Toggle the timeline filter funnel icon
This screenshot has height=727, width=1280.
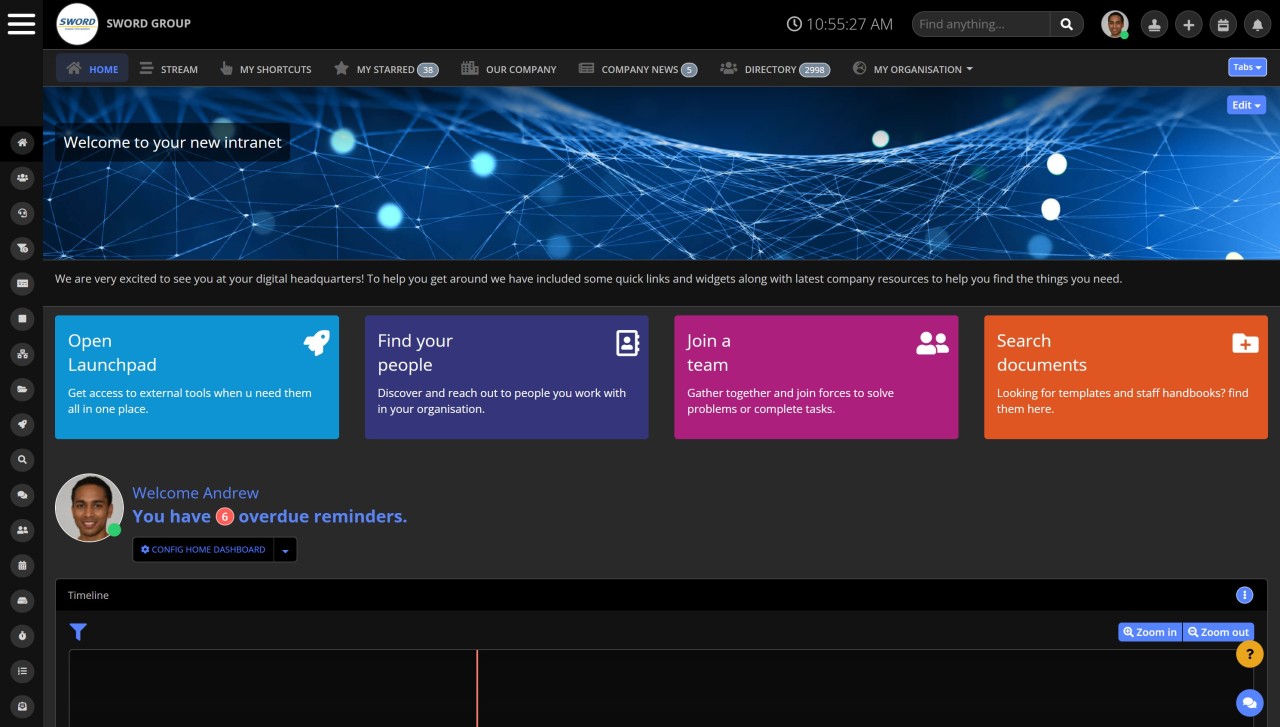pyautogui.click(x=78, y=632)
